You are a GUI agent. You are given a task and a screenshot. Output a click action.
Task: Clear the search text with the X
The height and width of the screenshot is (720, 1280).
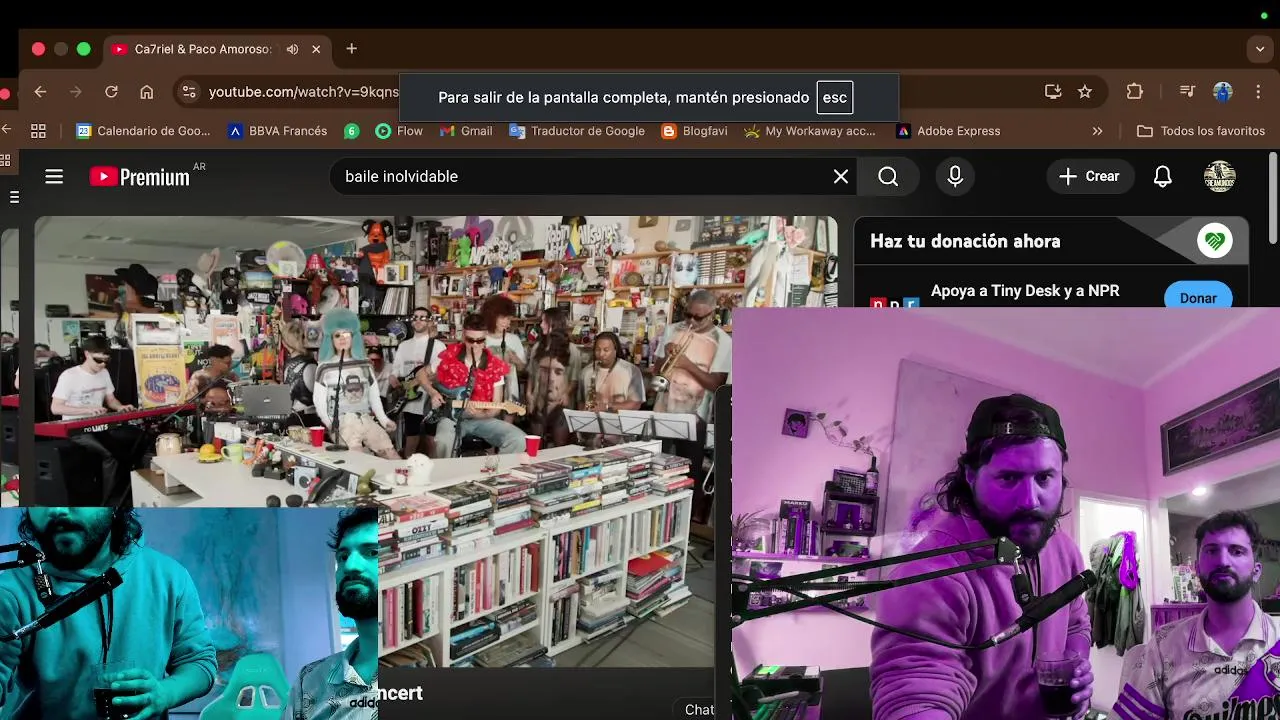[x=841, y=176]
